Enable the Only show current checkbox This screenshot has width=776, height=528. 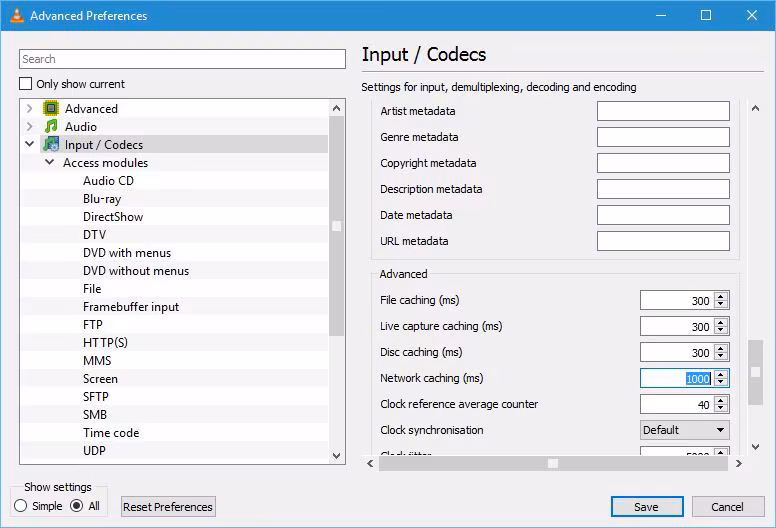click(26, 84)
